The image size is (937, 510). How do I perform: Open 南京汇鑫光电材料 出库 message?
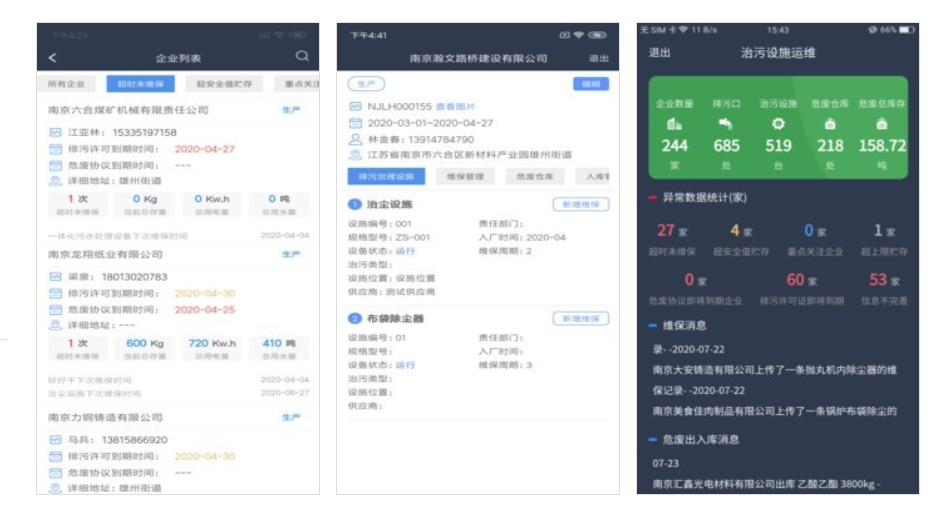(x=766, y=484)
